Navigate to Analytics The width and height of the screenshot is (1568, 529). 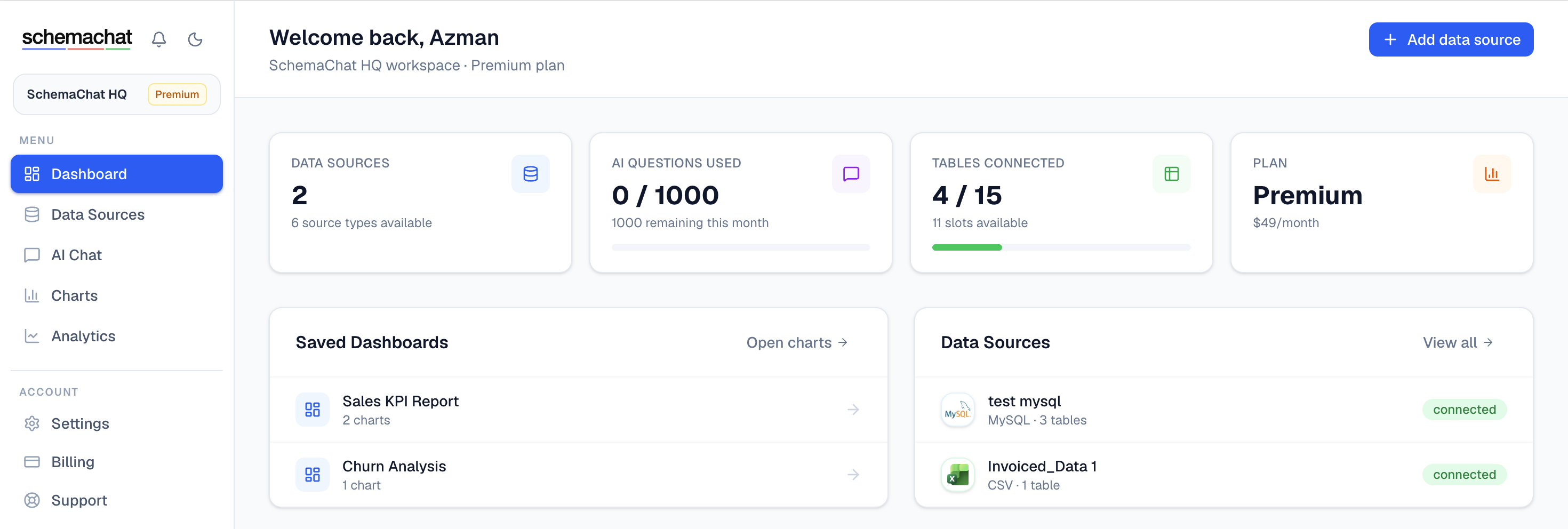point(117,336)
